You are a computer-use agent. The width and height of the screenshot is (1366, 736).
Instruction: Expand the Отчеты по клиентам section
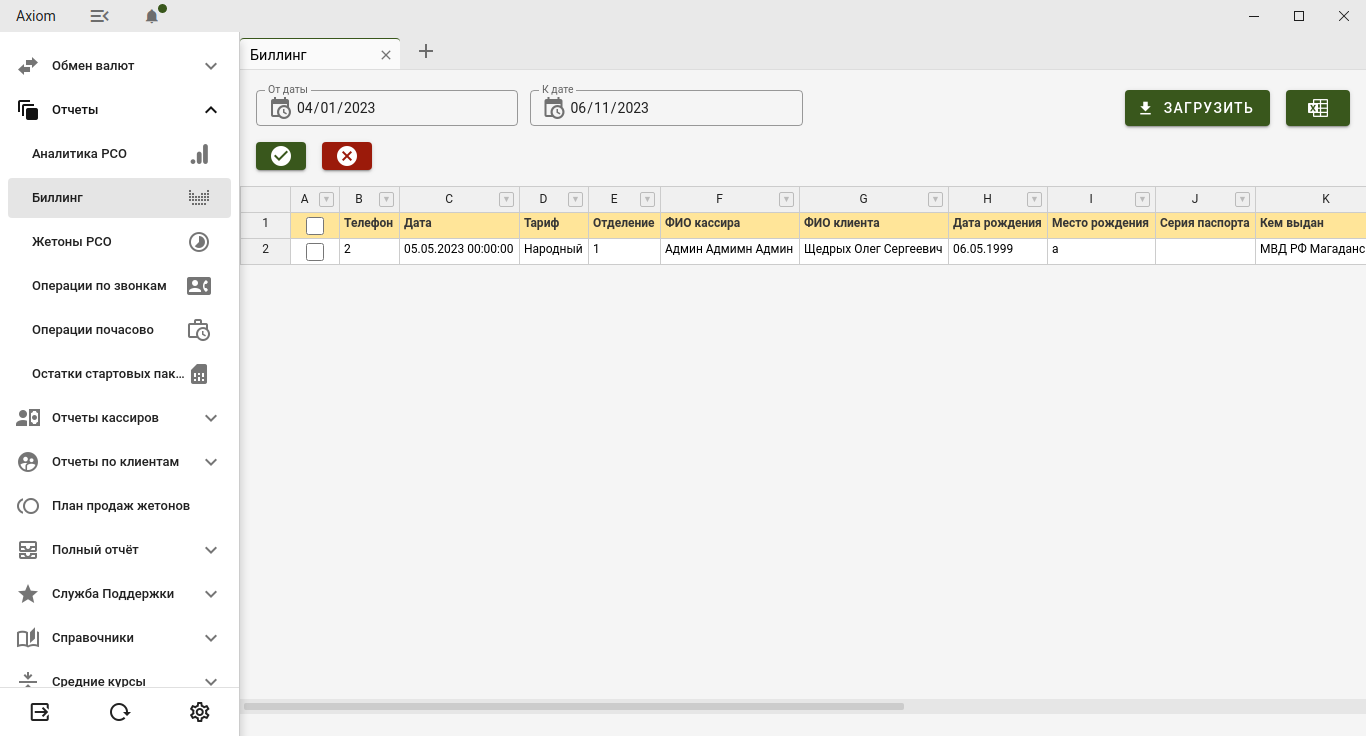coord(211,462)
